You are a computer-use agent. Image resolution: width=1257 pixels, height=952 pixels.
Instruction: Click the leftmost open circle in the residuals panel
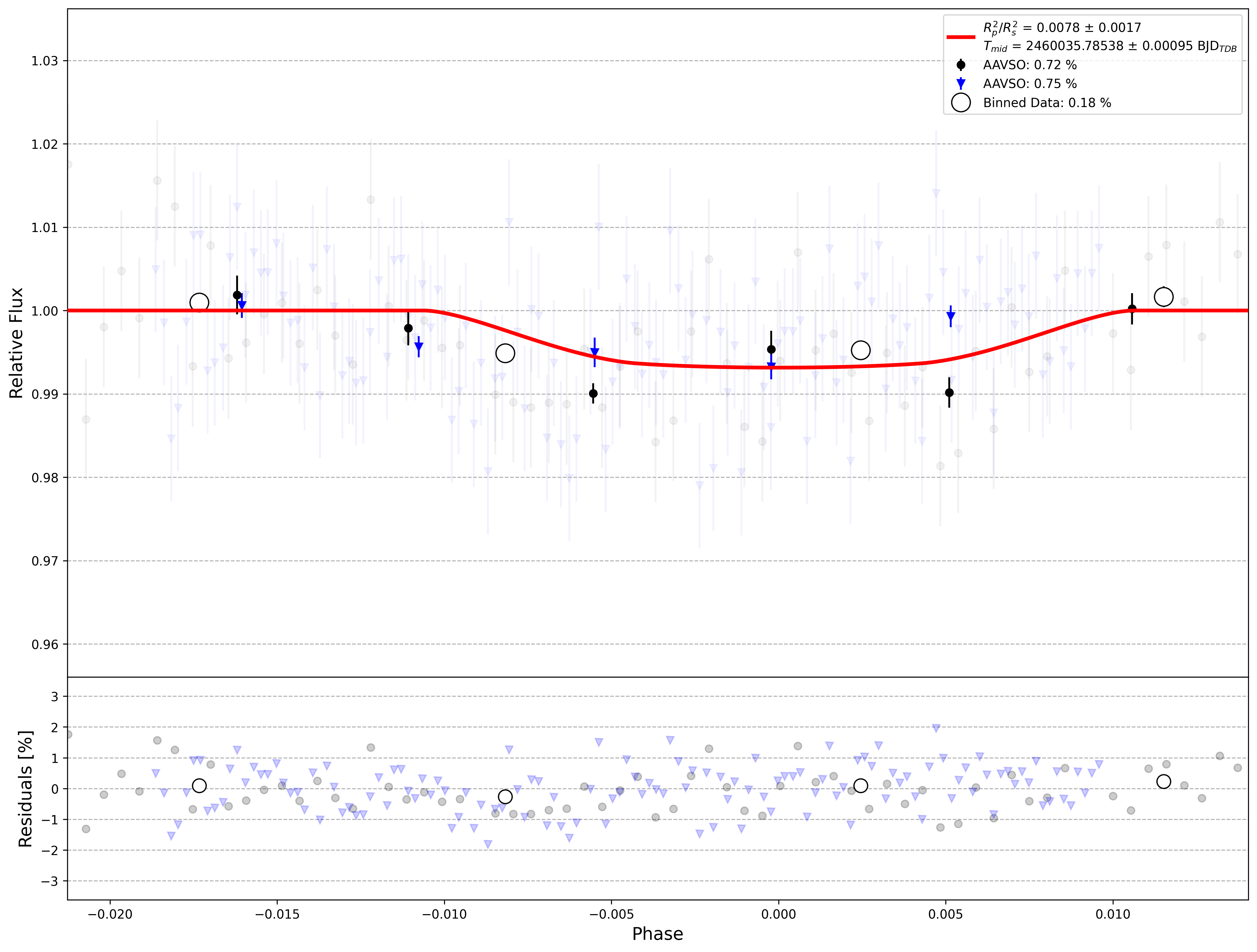coord(200,786)
